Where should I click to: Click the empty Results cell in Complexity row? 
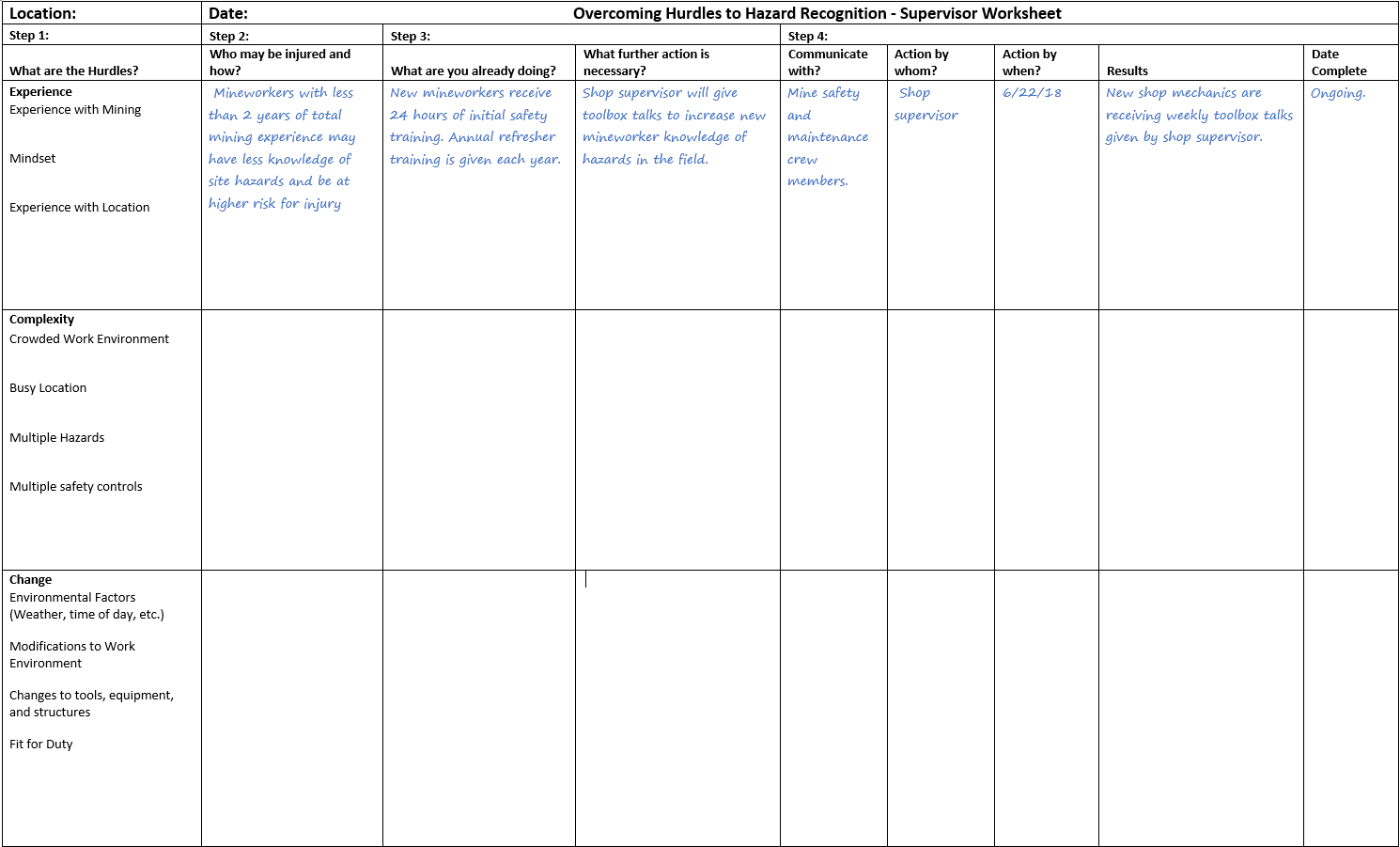pyautogui.click(x=1201, y=439)
